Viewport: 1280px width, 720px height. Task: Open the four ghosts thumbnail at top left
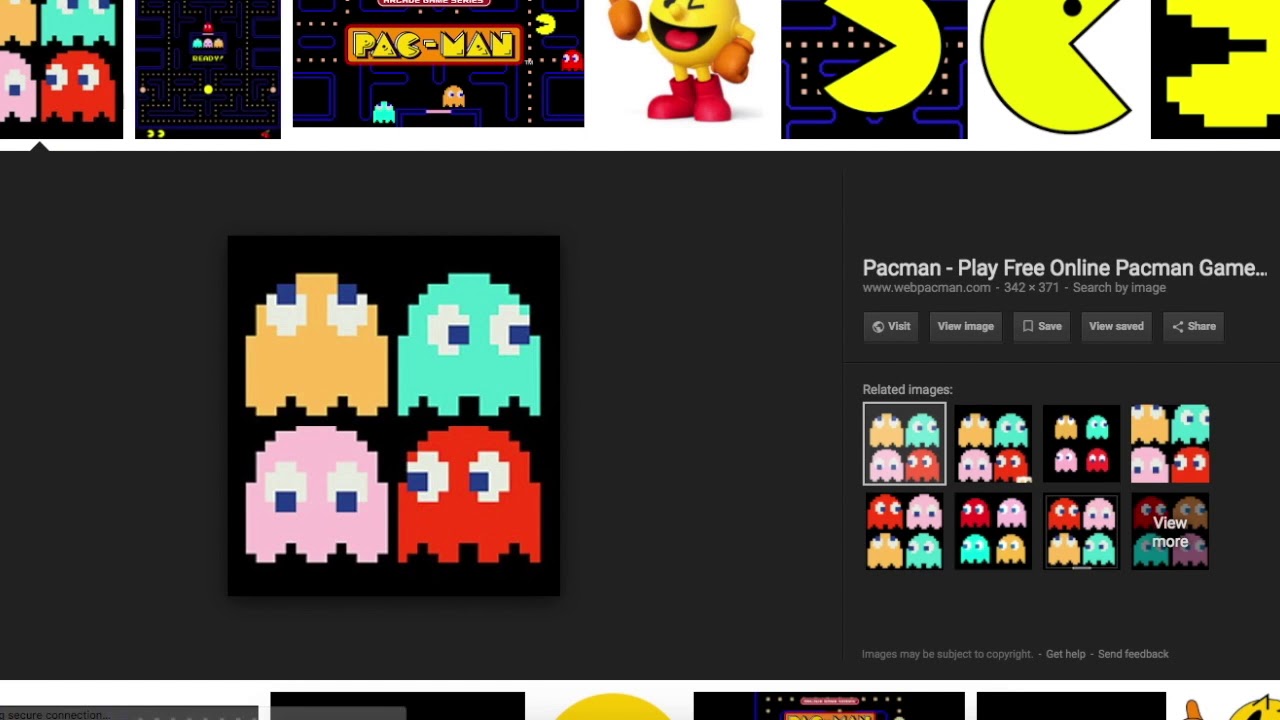pos(61,69)
